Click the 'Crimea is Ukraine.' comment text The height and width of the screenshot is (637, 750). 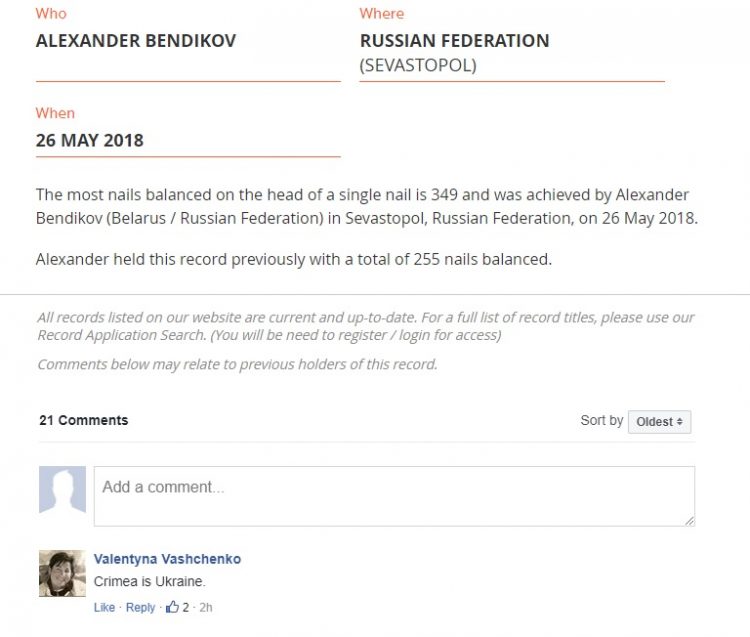pos(149,581)
